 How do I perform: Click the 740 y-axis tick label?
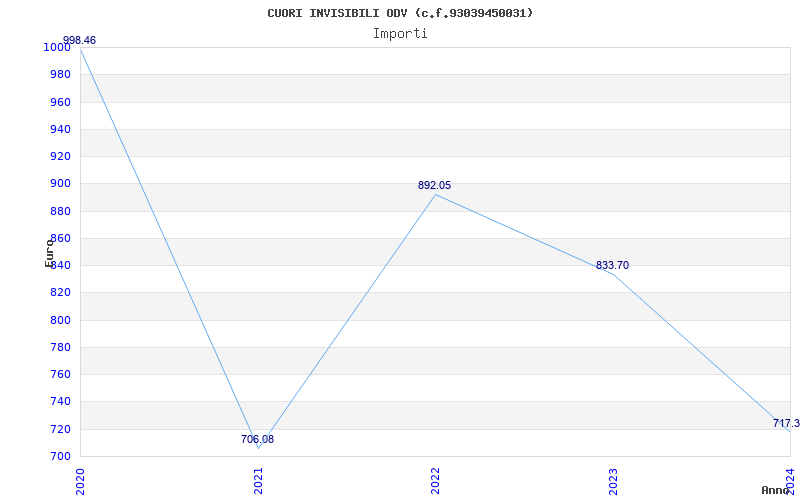click(59, 402)
